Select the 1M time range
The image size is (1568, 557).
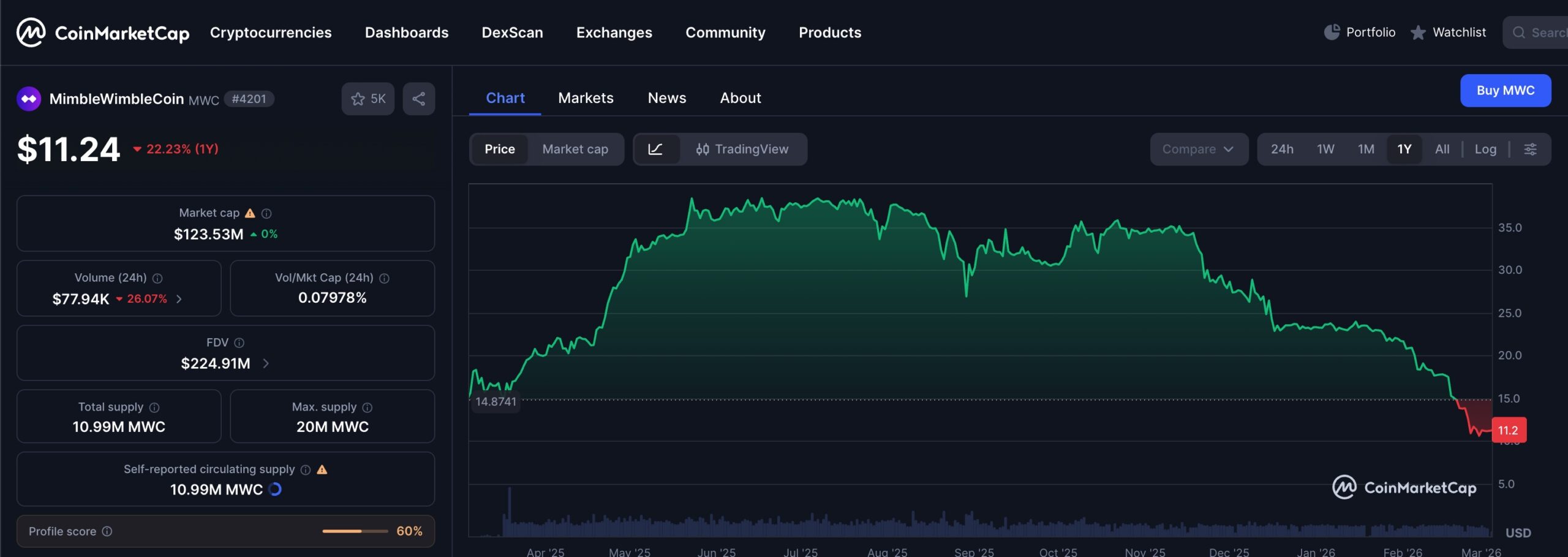click(x=1366, y=149)
